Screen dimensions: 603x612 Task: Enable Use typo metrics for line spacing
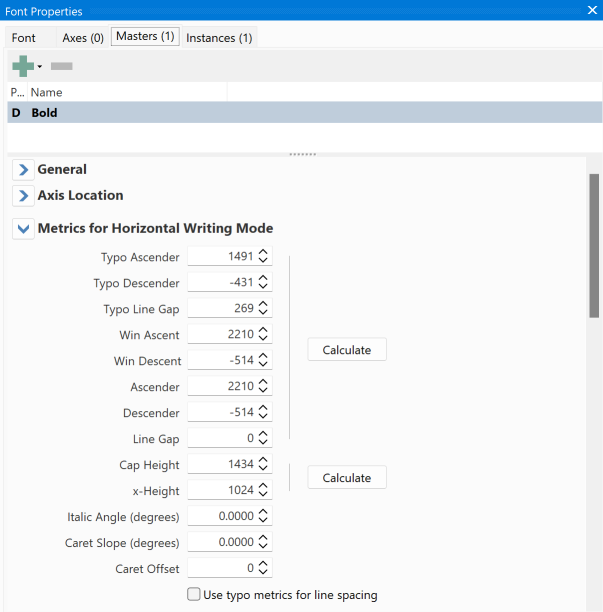click(x=194, y=595)
